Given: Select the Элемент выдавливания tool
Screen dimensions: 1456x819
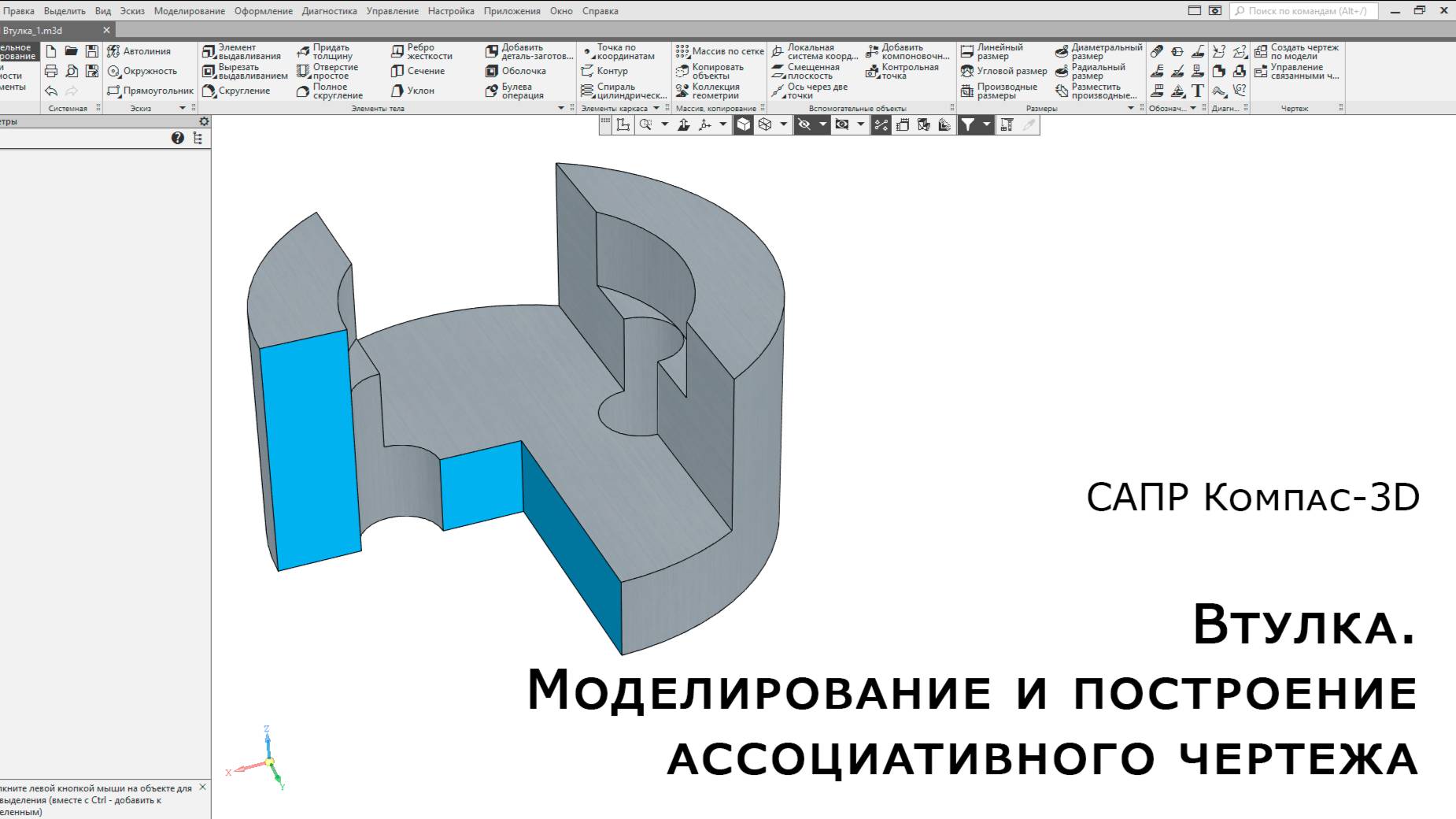Looking at the screenshot, I should [244, 51].
